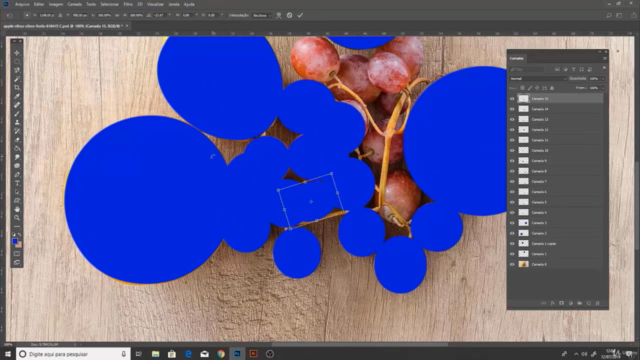
Task: Add a layer mask from the panel footer
Action: click(562, 303)
